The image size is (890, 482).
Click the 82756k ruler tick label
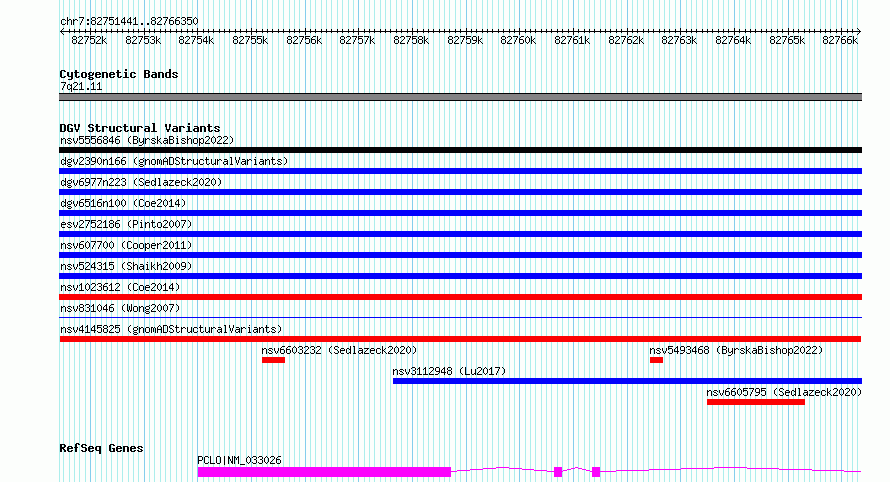point(304,40)
